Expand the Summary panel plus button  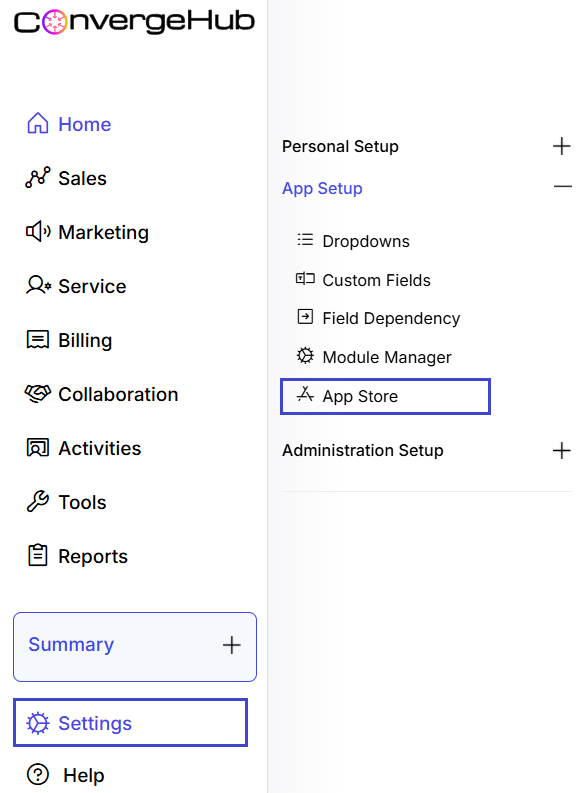click(x=232, y=645)
